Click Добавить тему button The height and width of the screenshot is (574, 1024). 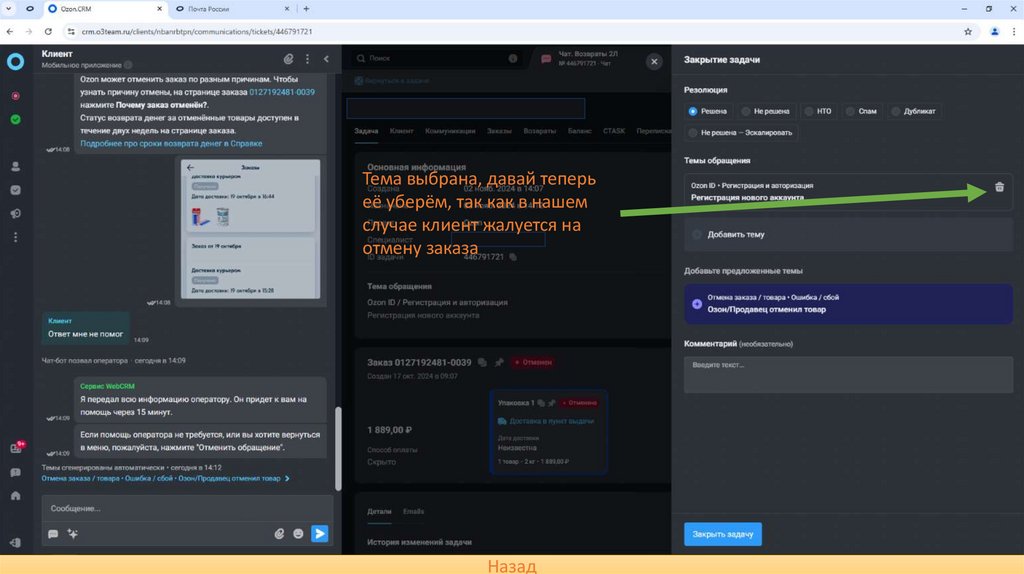pyautogui.click(x=848, y=234)
